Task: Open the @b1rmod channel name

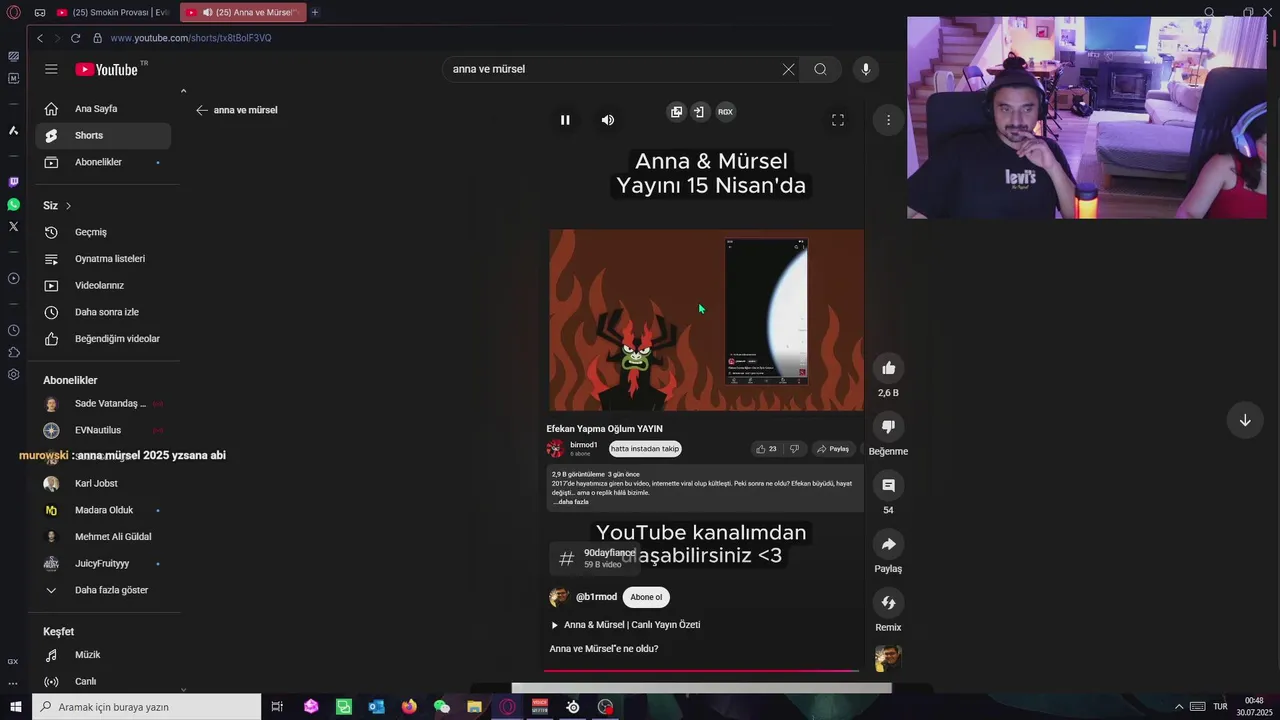Action: [596, 597]
